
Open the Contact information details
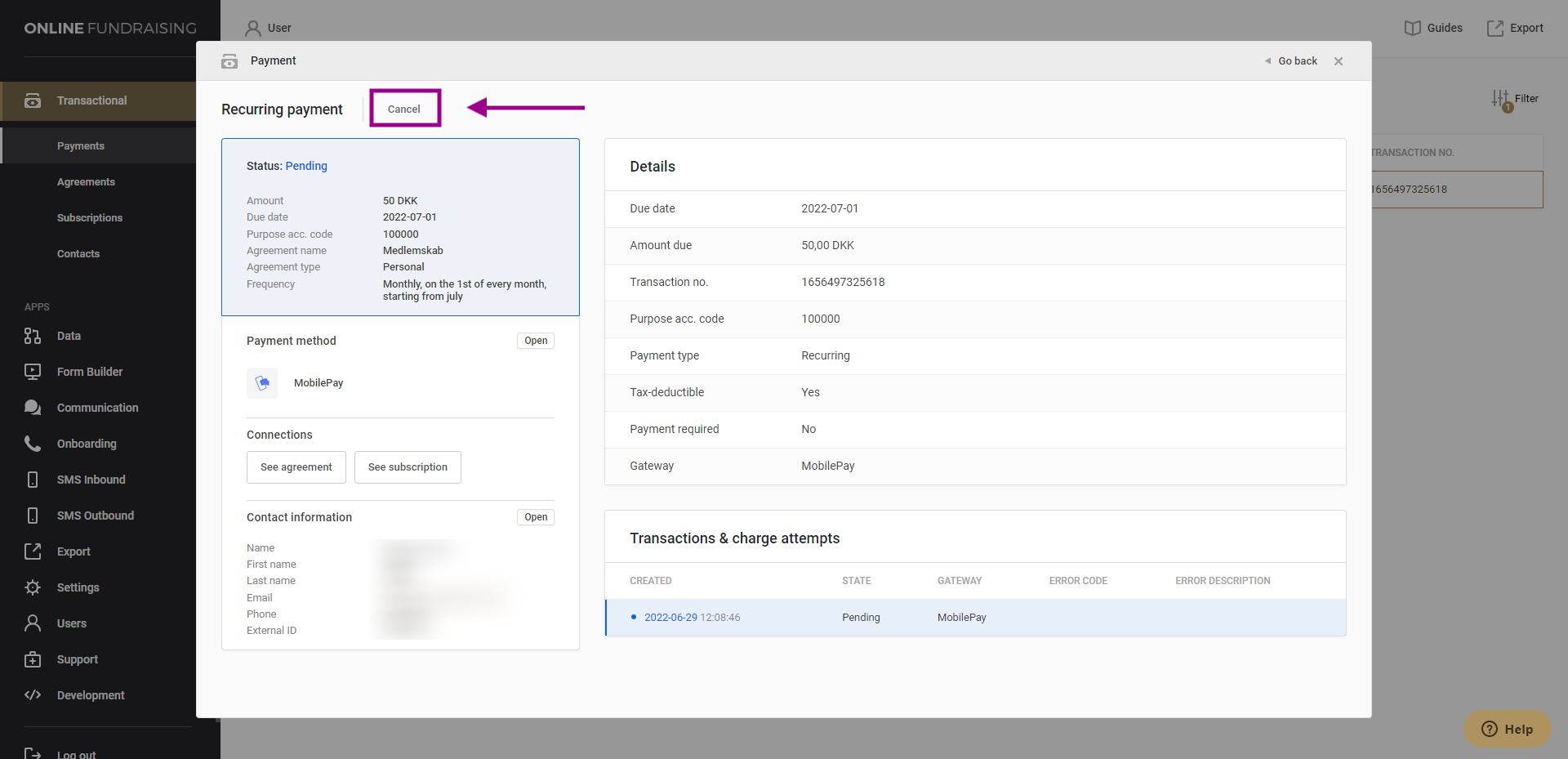pos(536,517)
